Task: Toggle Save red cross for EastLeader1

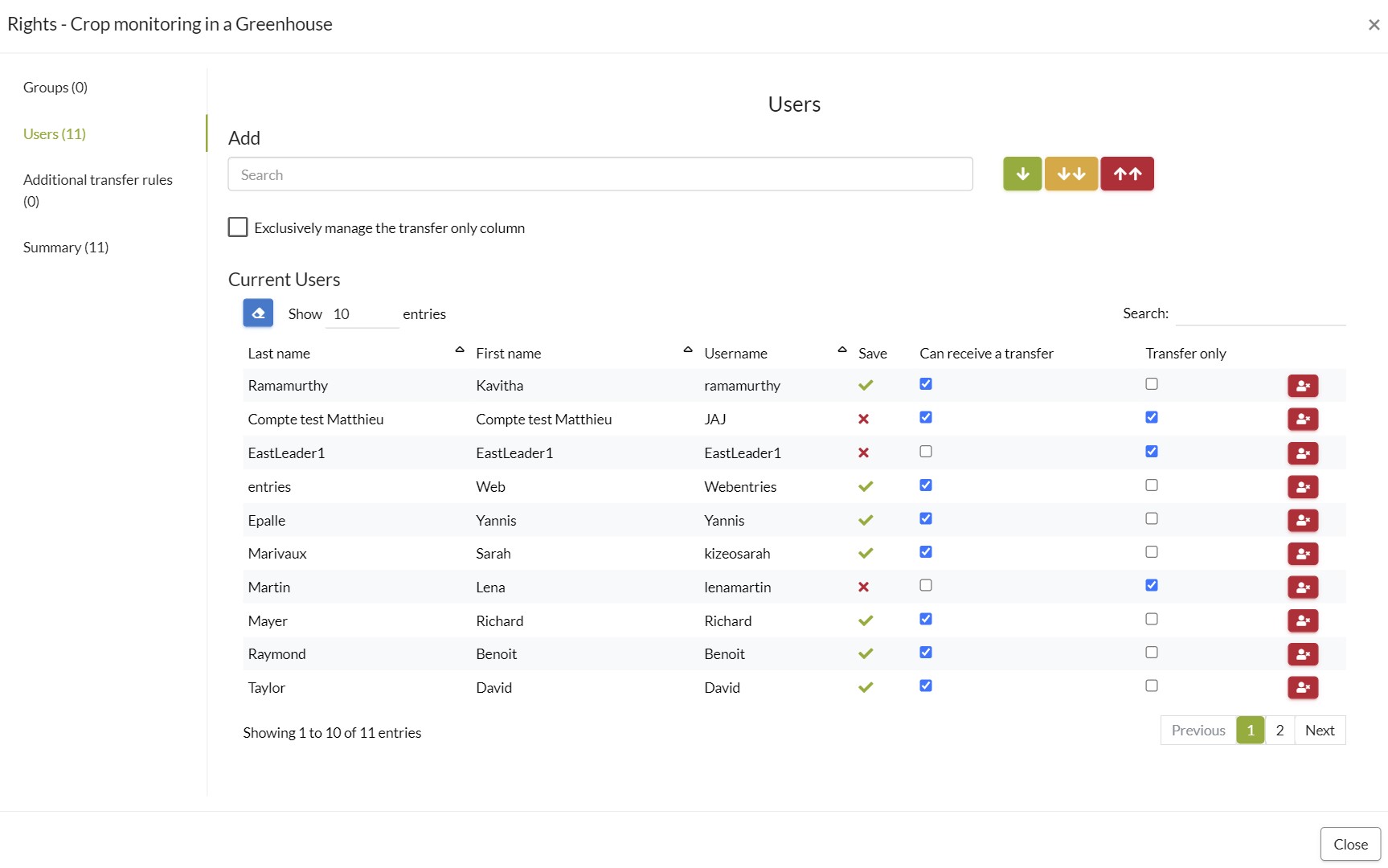Action: 863,452
